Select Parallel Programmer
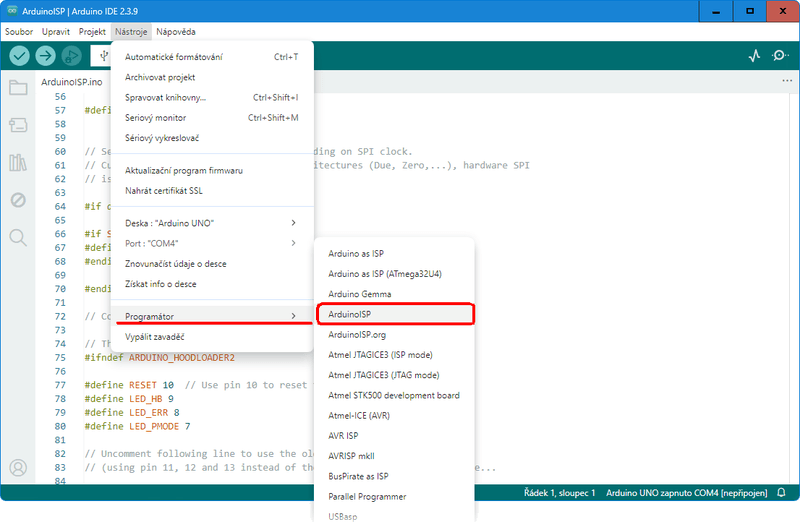This screenshot has width=800, height=522. 394,496
